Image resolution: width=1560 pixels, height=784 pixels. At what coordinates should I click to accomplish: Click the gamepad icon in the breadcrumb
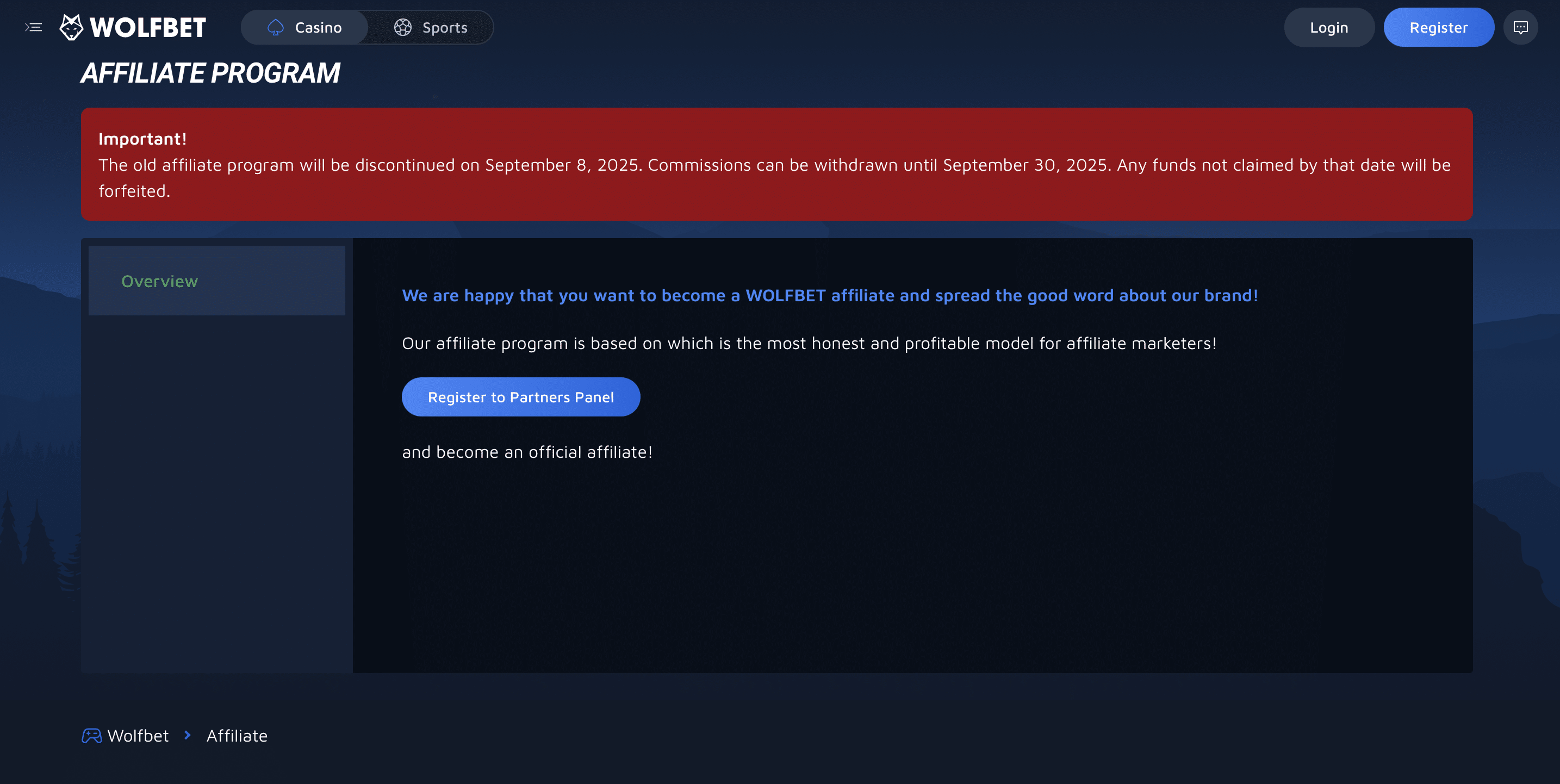coord(91,736)
